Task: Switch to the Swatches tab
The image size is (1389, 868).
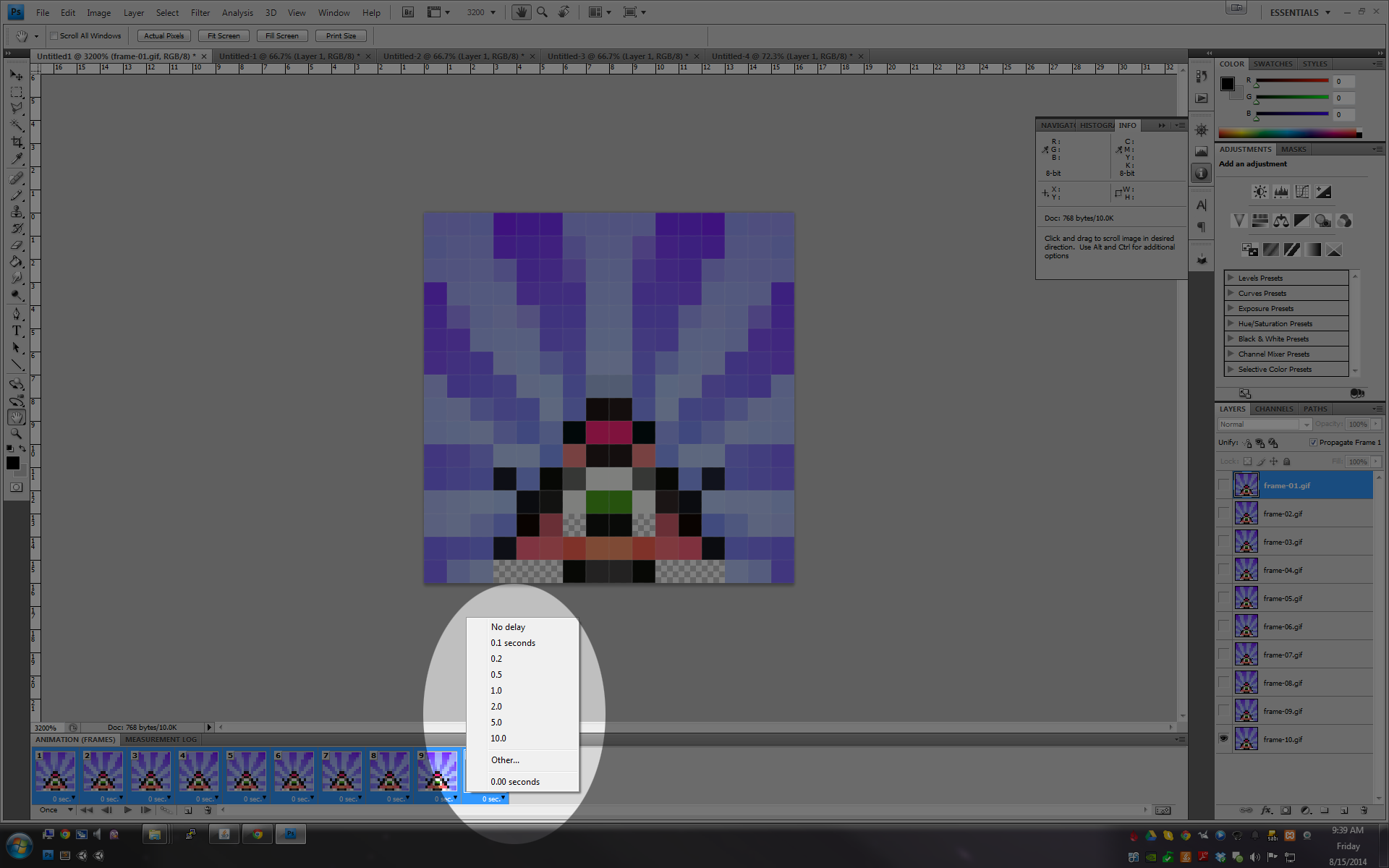Action: [1273, 64]
